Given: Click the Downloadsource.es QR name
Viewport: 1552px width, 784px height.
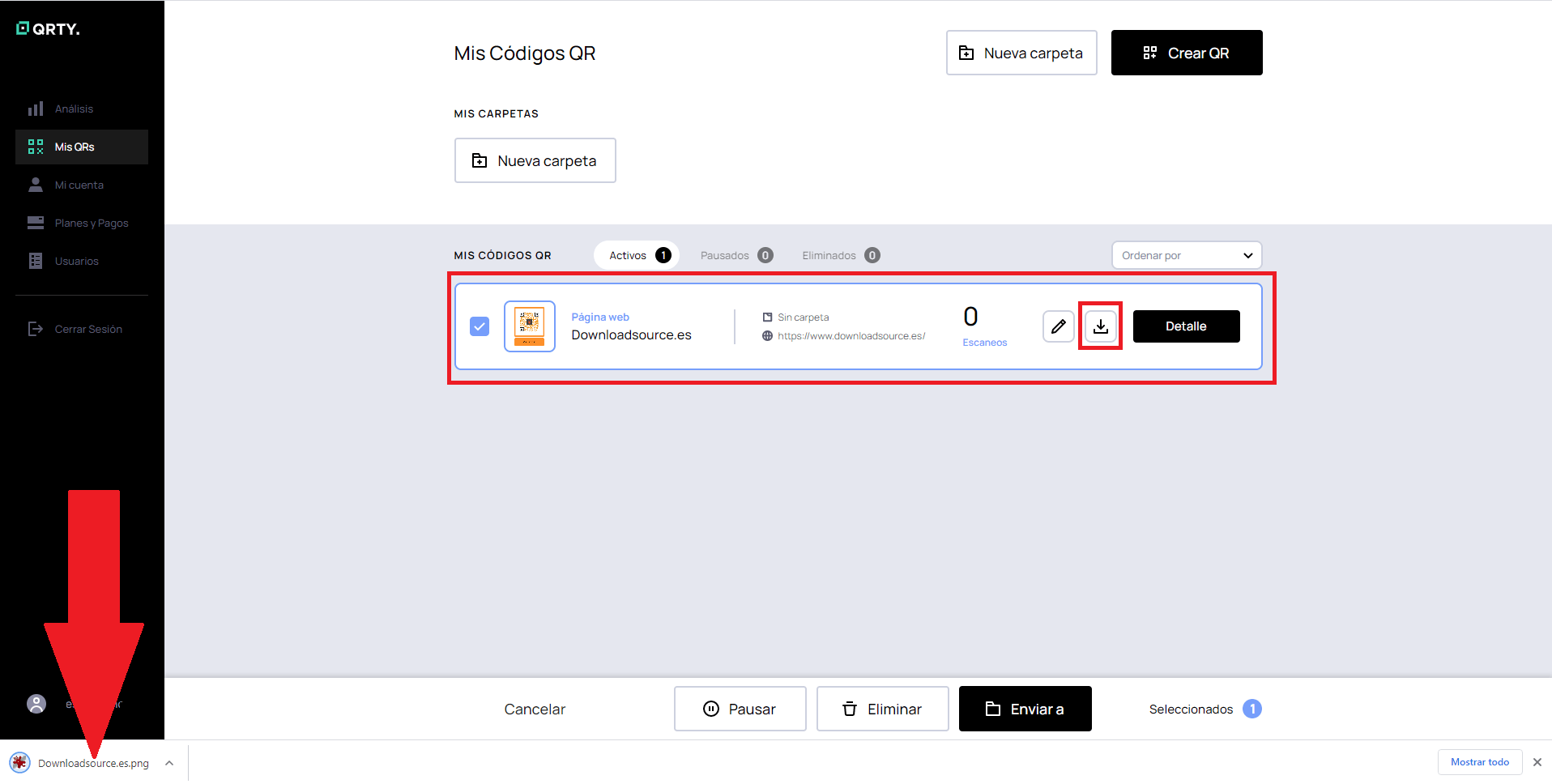Looking at the screenshot, I should click(x=631, y=335).
